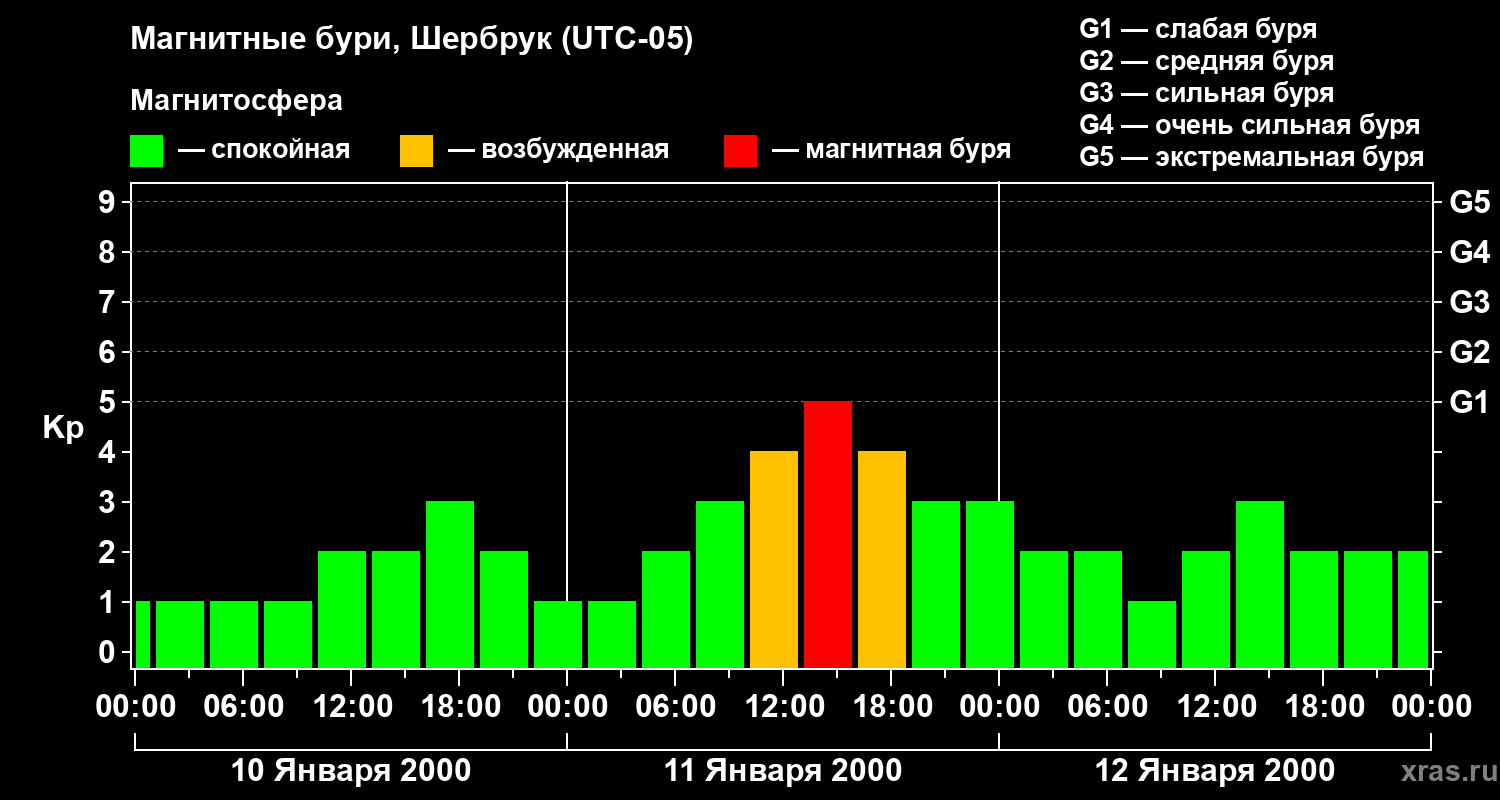Click the 'G4 — очень сильная буря' legend line
The width and height of the screenshot is (1500, 800).
pyautogui.click(x=1250, y=125)
